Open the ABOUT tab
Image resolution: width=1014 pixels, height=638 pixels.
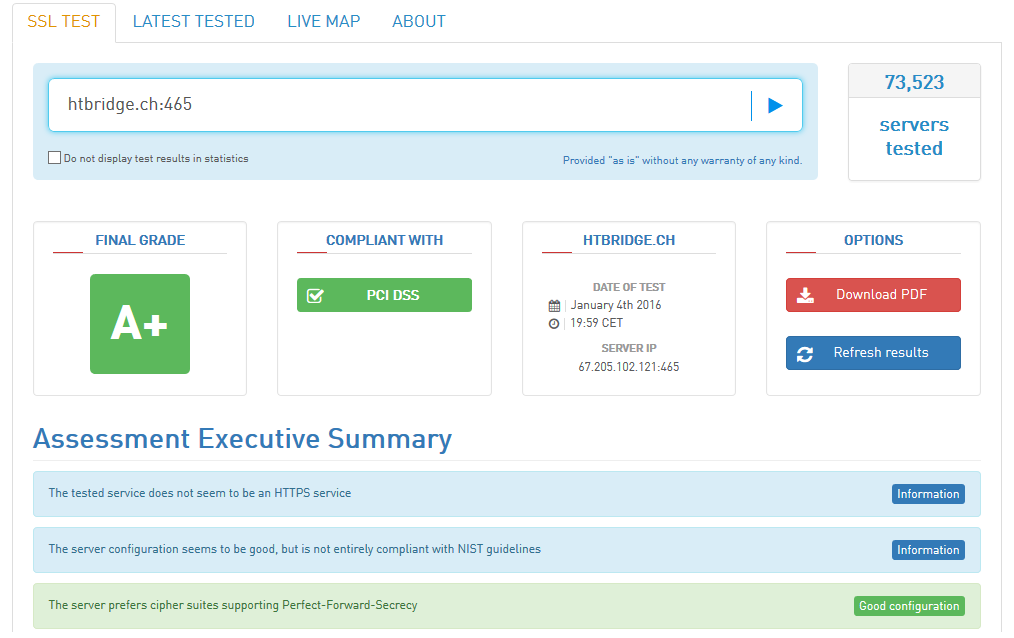point(418,21)
